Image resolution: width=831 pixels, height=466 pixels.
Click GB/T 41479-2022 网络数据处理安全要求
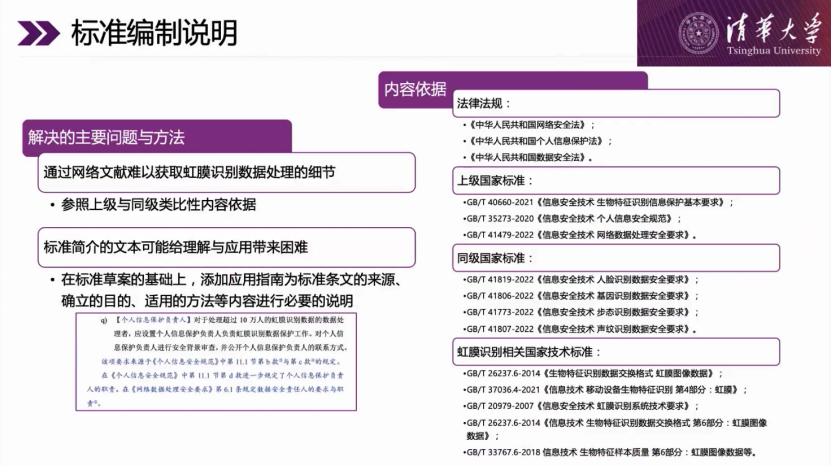click(580, 235)
